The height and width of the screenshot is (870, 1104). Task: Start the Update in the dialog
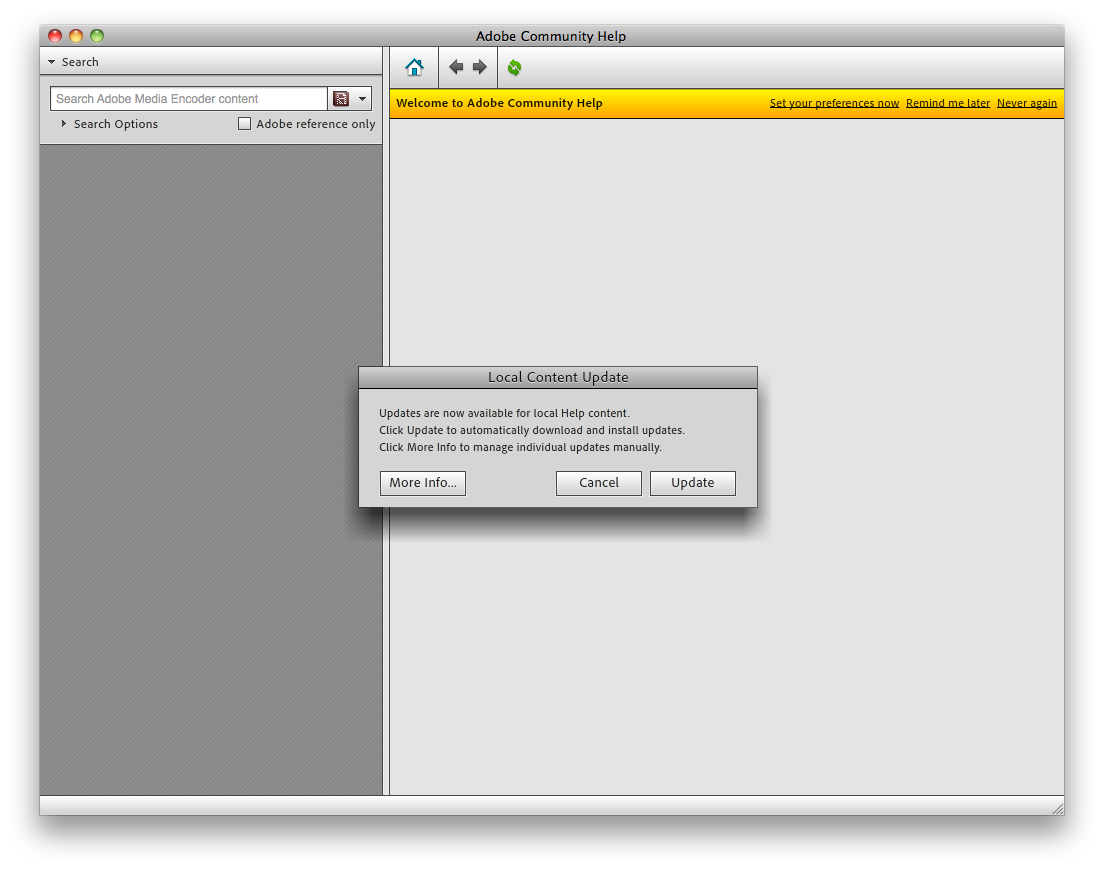pyautogui.click(x=692, y=483)
